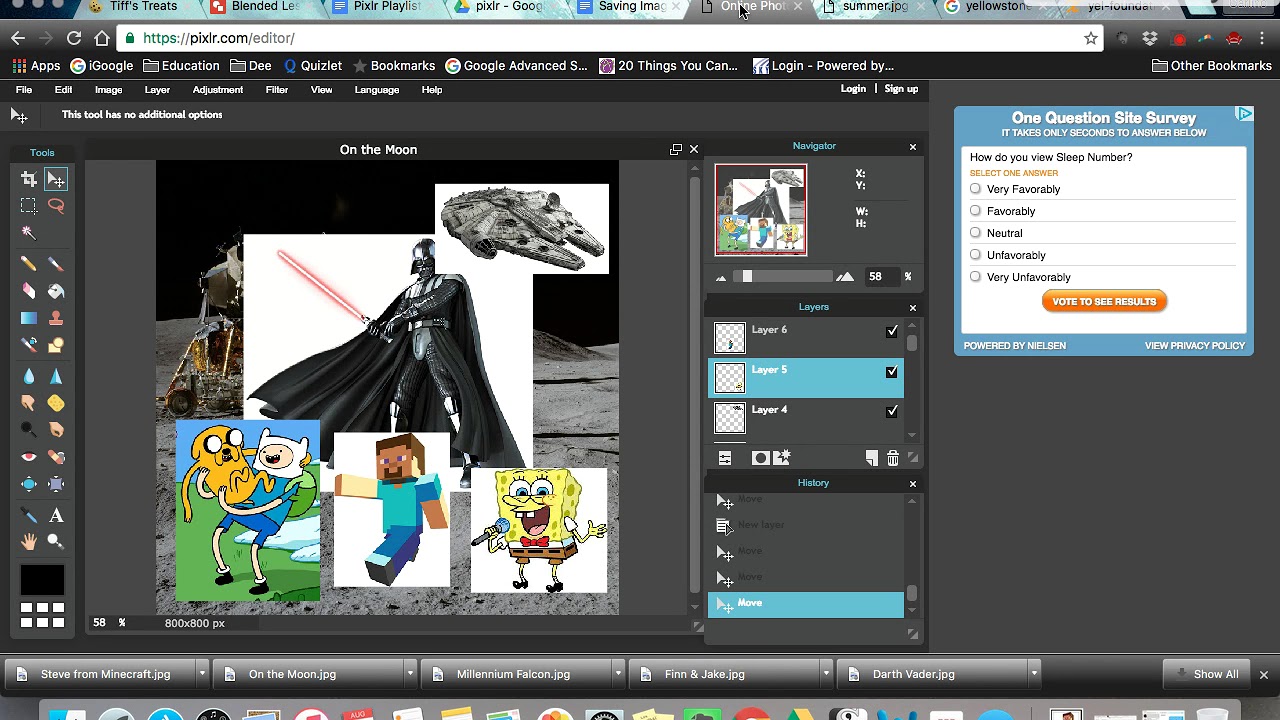Open the Adjustment menu
1280x720 pixels.
(x=217, y=90)
